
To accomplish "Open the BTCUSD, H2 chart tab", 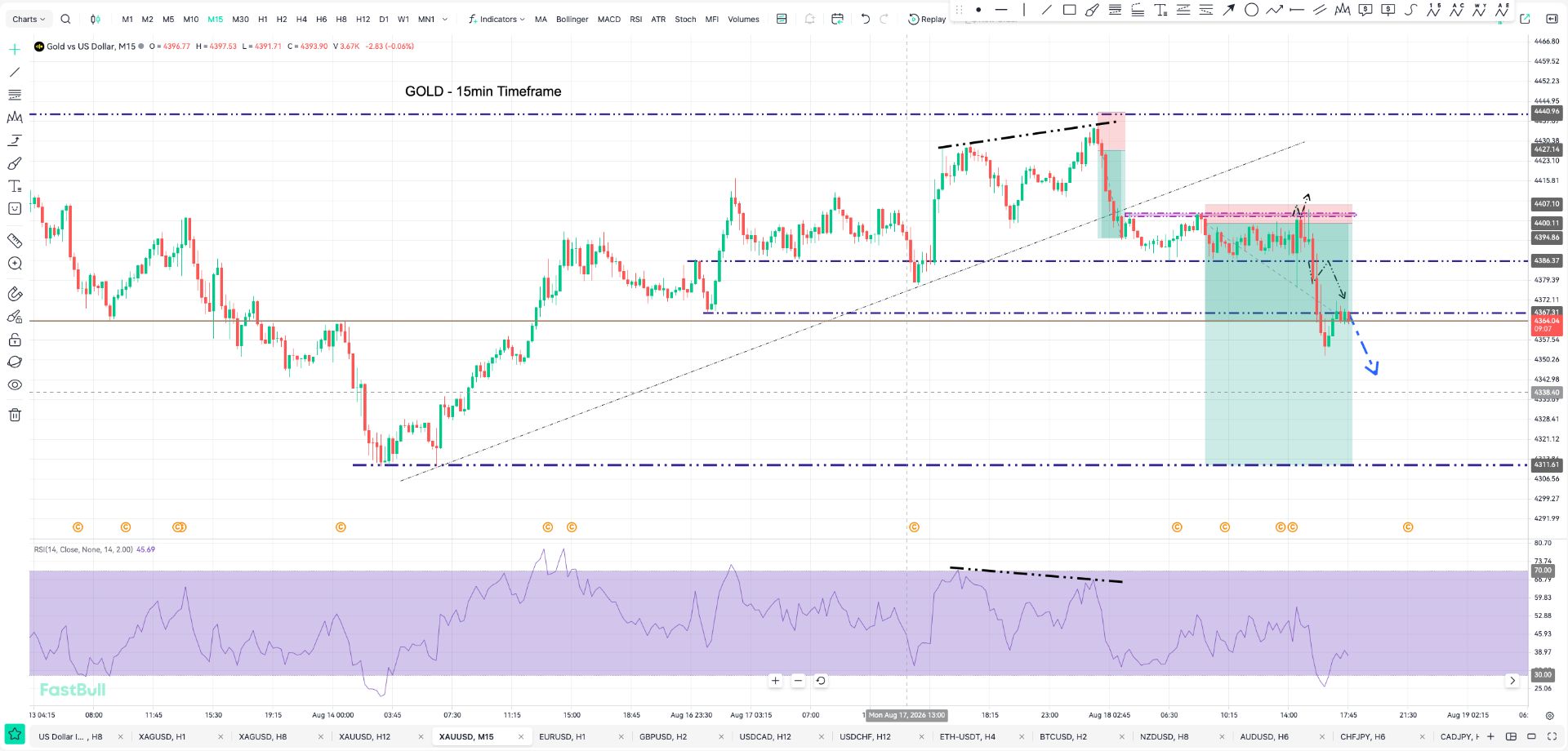I will tap(1063, 736).
